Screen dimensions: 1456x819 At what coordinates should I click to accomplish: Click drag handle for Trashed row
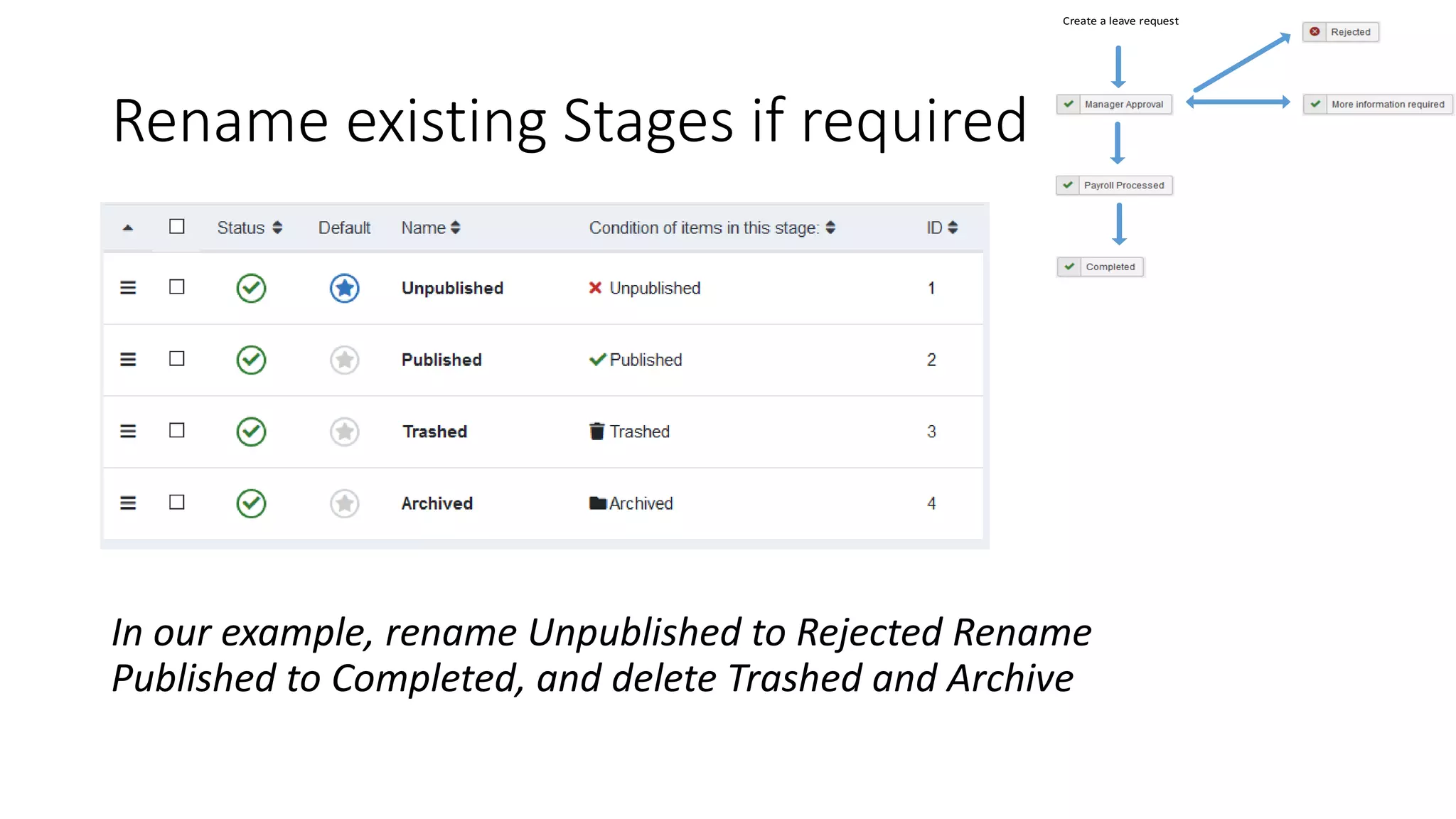pos(128,432)
